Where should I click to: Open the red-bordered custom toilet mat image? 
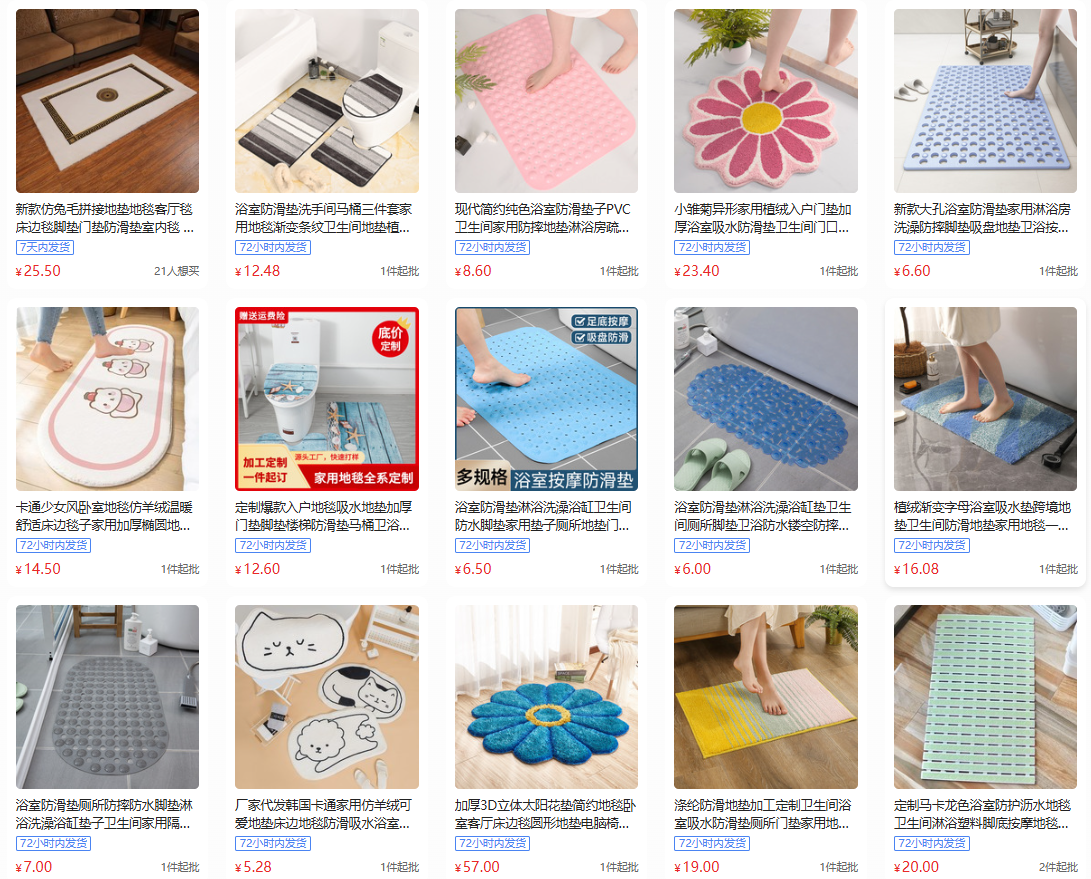pos(327,399)
